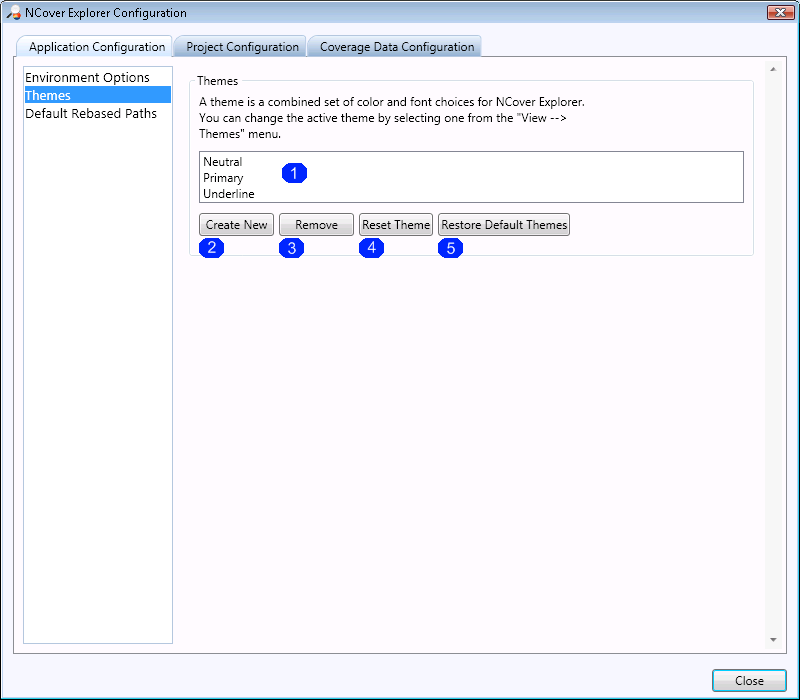
Task: Select the Application Configuration tab
Action: tap(95, 46)
